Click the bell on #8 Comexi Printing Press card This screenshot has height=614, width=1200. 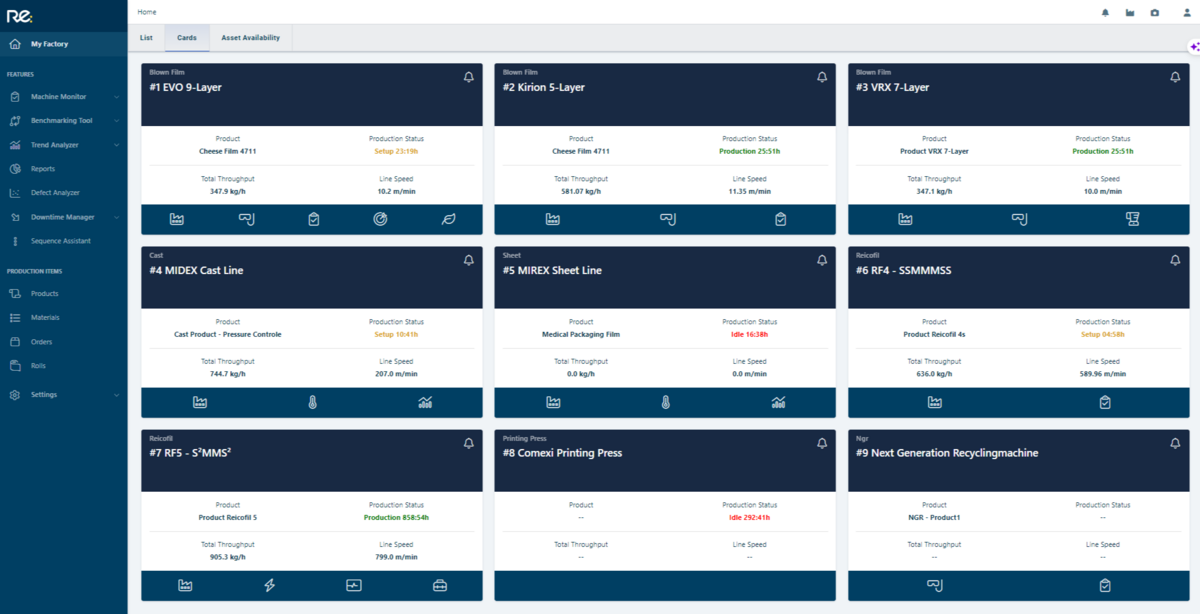[x=822, y=443]
